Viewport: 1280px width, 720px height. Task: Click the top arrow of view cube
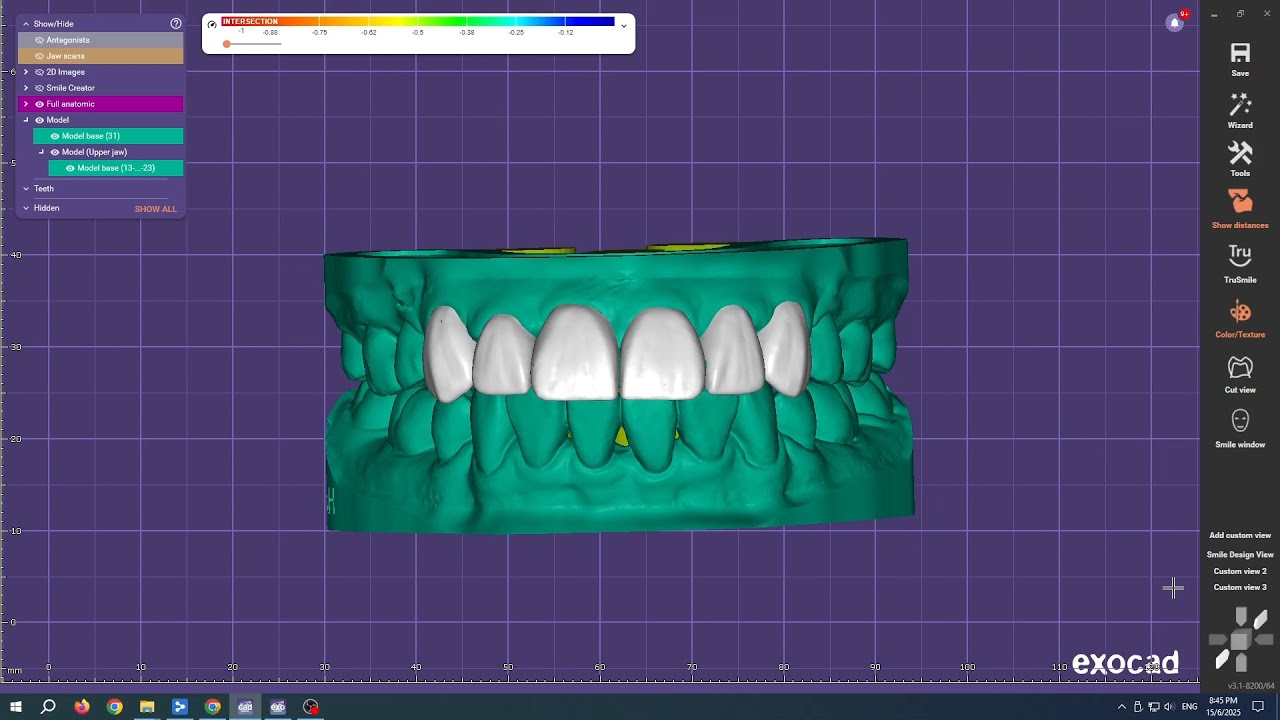[1241, 617]
